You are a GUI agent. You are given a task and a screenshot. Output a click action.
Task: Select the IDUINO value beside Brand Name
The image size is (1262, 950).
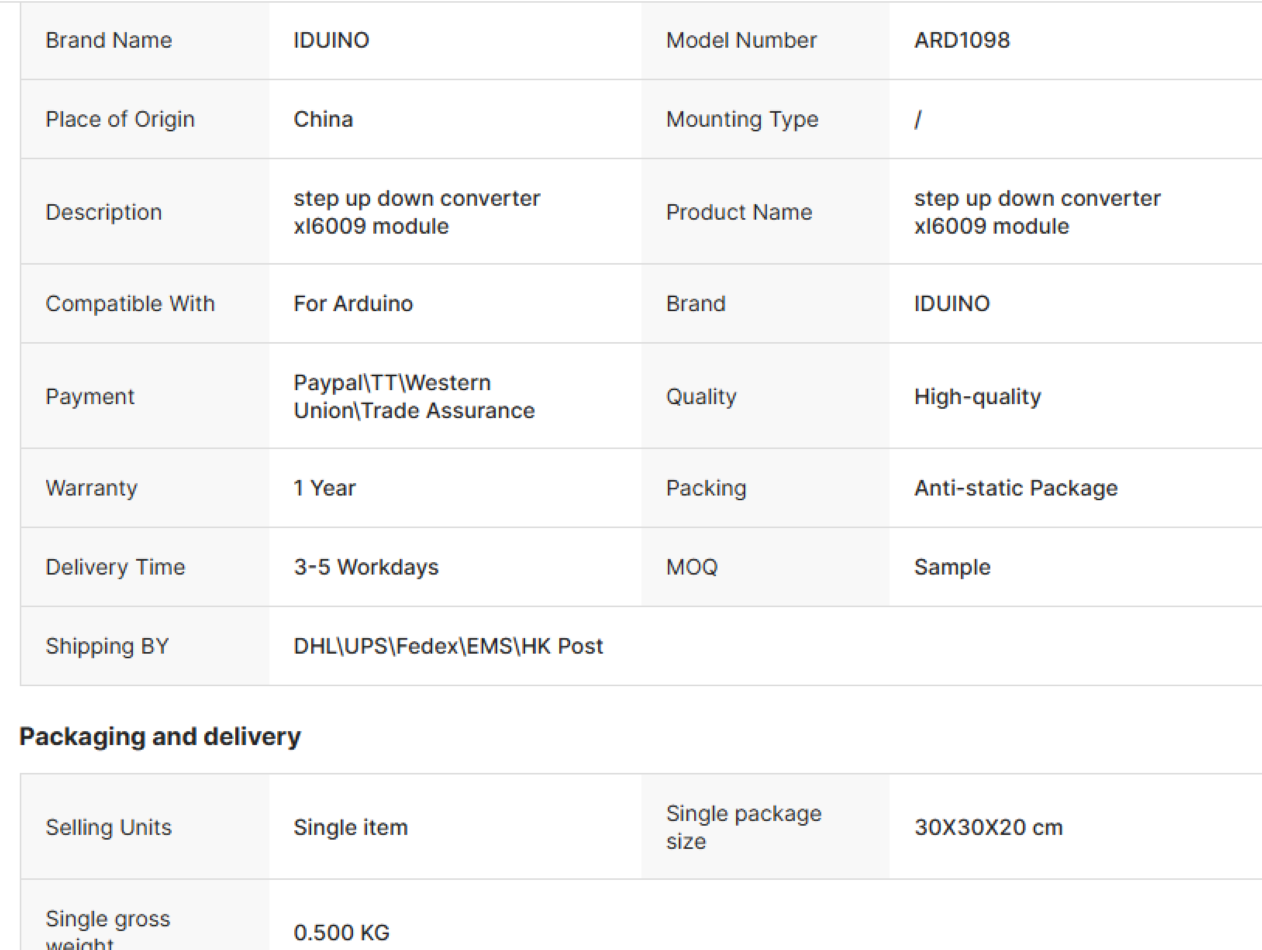[331, 40]
